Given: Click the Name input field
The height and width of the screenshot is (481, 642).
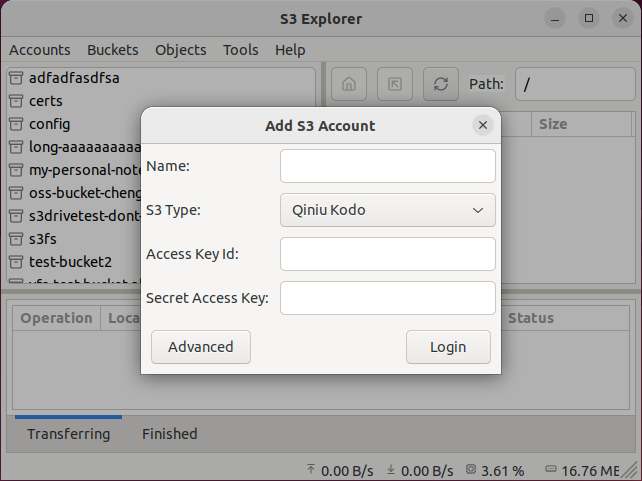Looking at the screenshot, I should [388, 166].
